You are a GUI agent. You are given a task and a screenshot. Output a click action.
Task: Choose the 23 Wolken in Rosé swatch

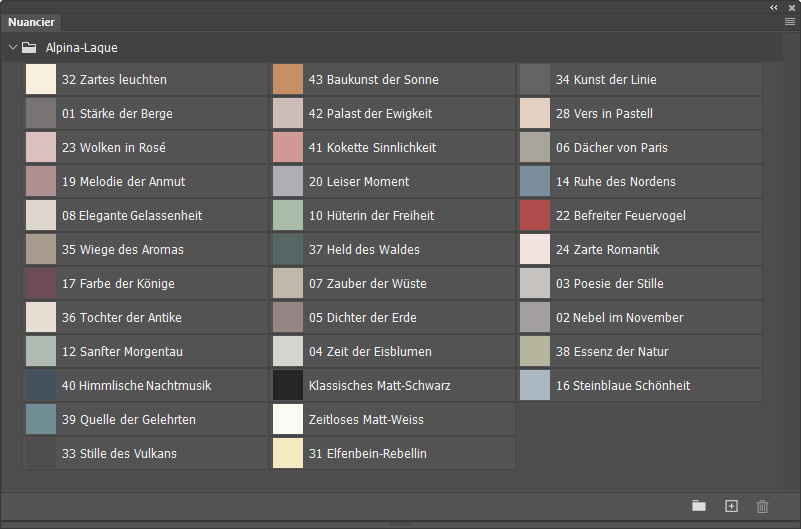(x=41, y=147)
